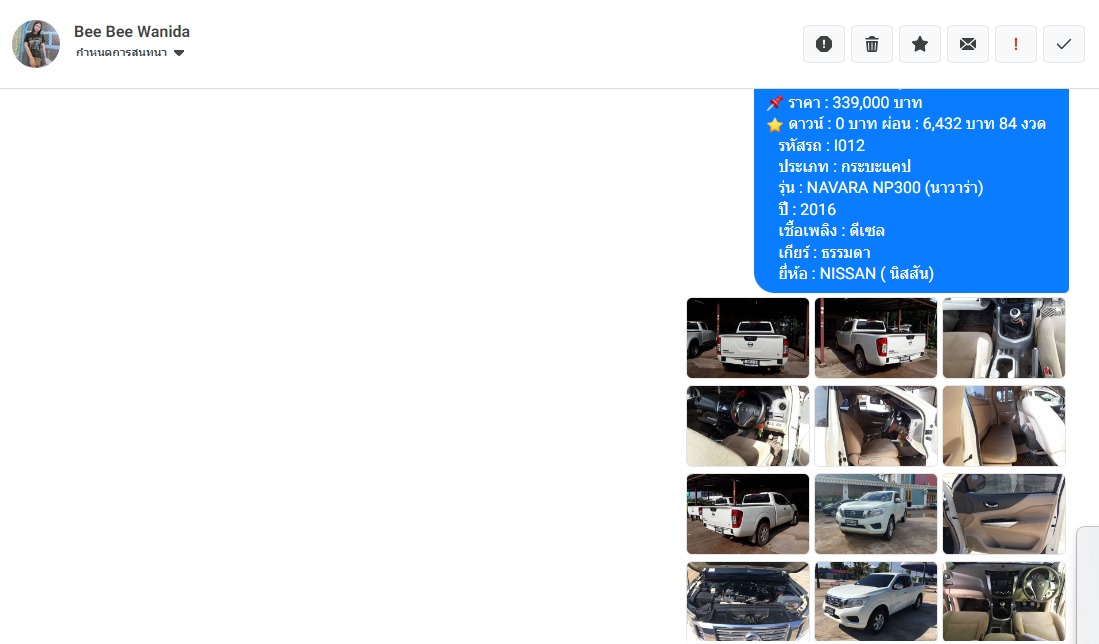Open rear view photo of white Navara

click(748, 338)
